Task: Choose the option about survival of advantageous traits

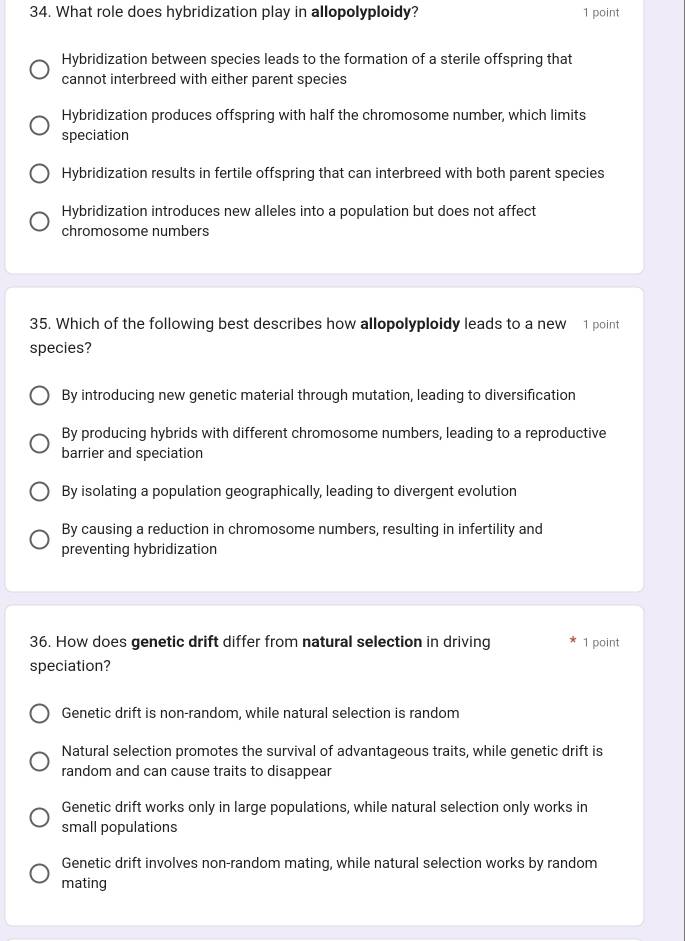Action: (39, 761)
